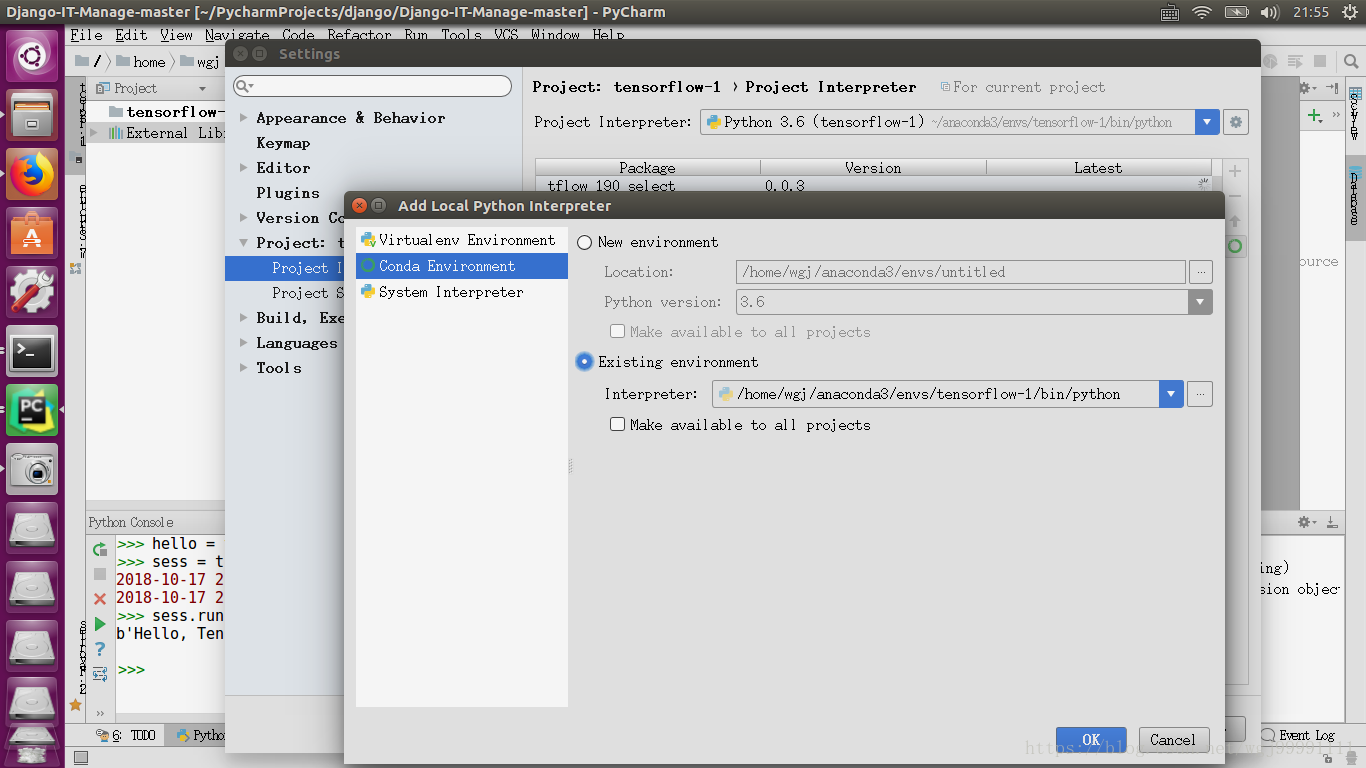Open the File menu
Screen dimensions: 1366x768
coord(86,35)
